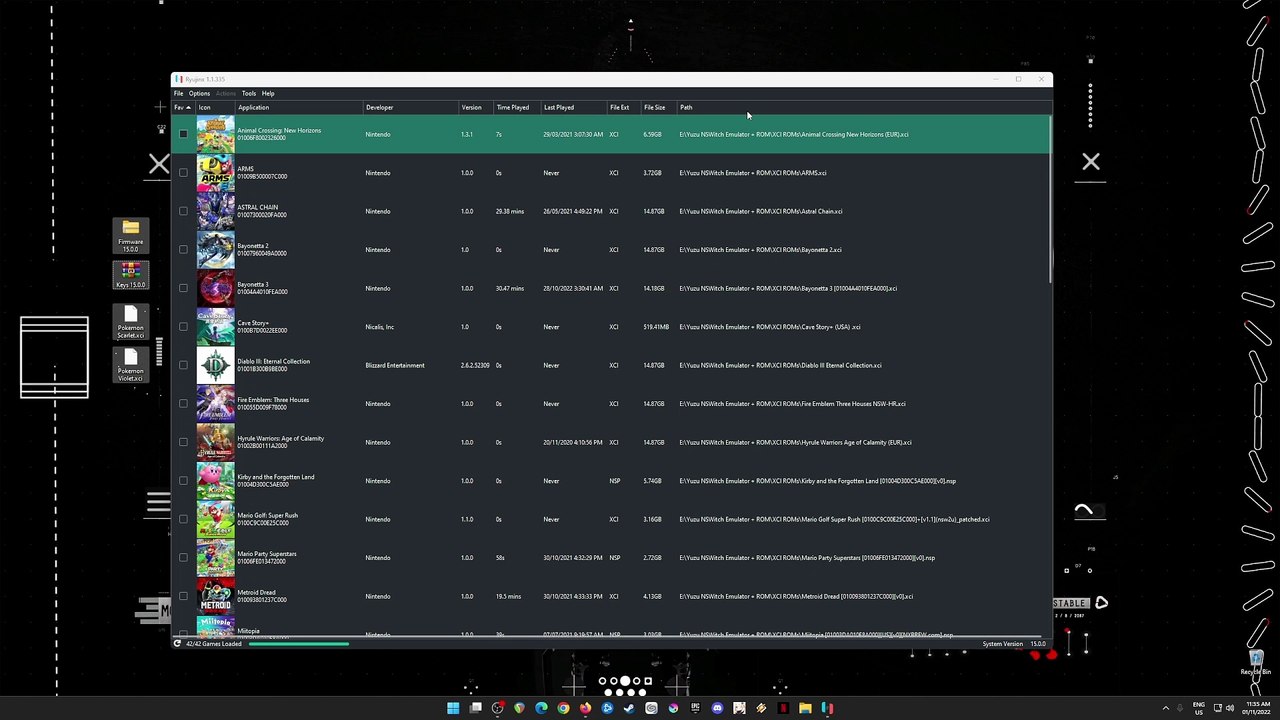Sort list by Path column header
The image size is (1280, 720).
pyautogui.click(x=864, y=107)
